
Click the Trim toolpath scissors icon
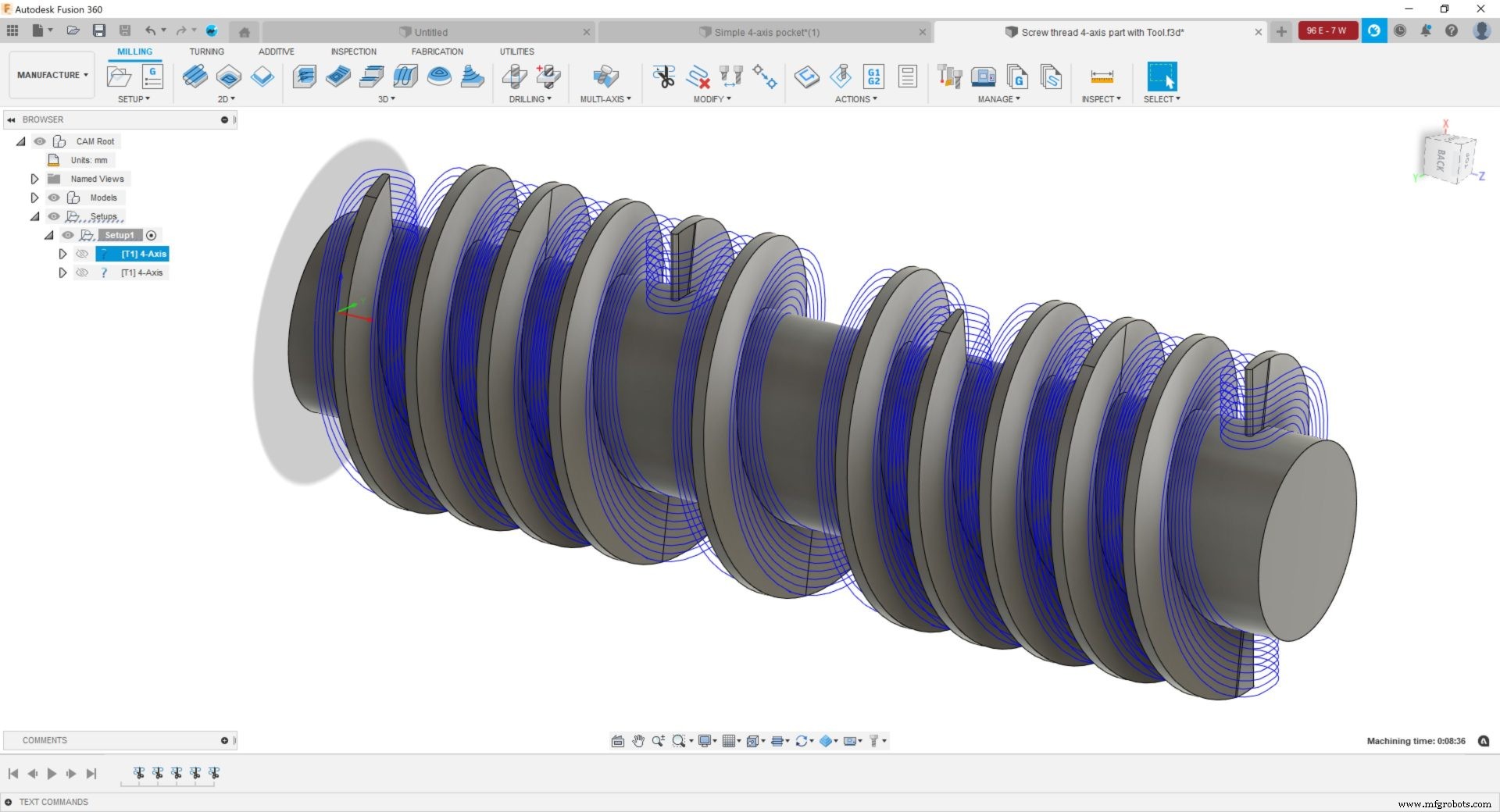click(665, 77)
